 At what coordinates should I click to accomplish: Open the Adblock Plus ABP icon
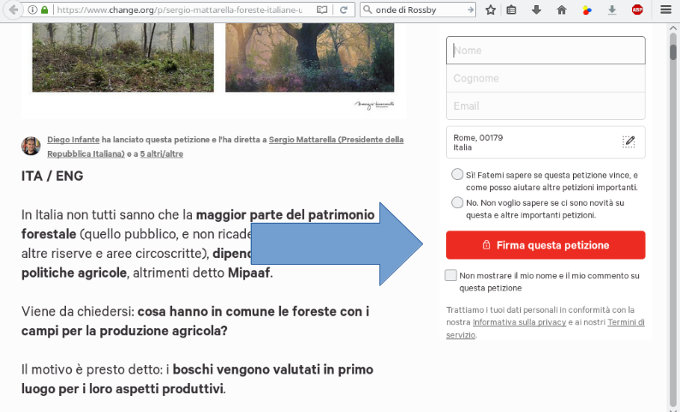point(638,10)
